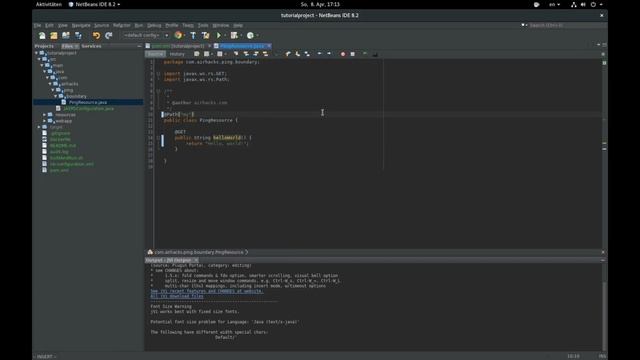Click the red Start Macro Recording icon

343,54
